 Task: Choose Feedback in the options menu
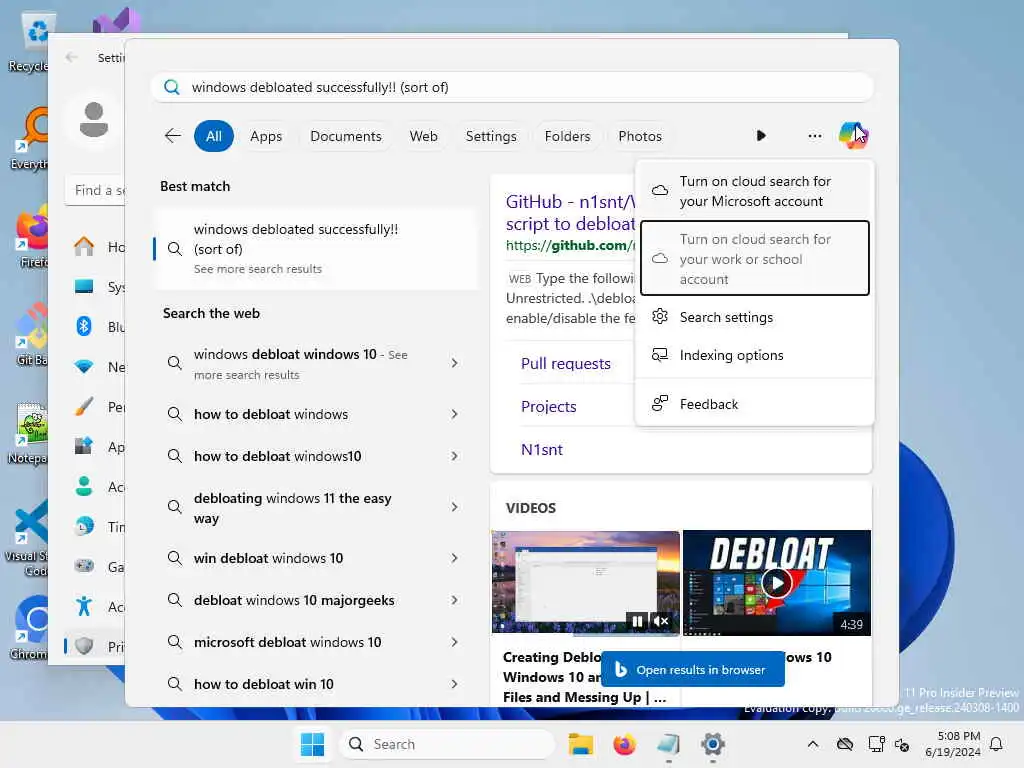coord(754,404)
